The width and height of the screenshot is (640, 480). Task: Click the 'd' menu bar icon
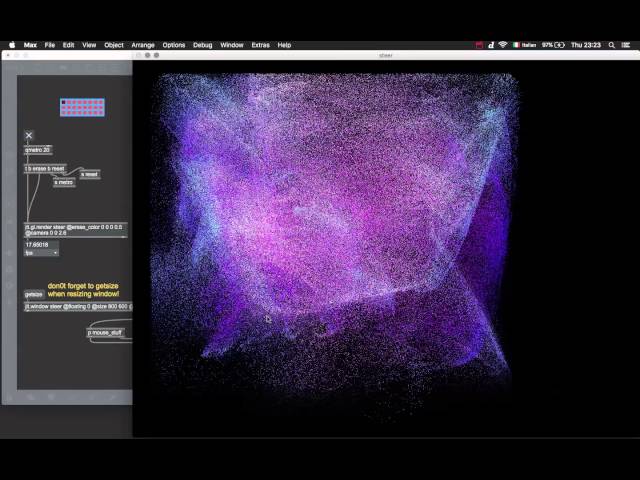point(491,45)
